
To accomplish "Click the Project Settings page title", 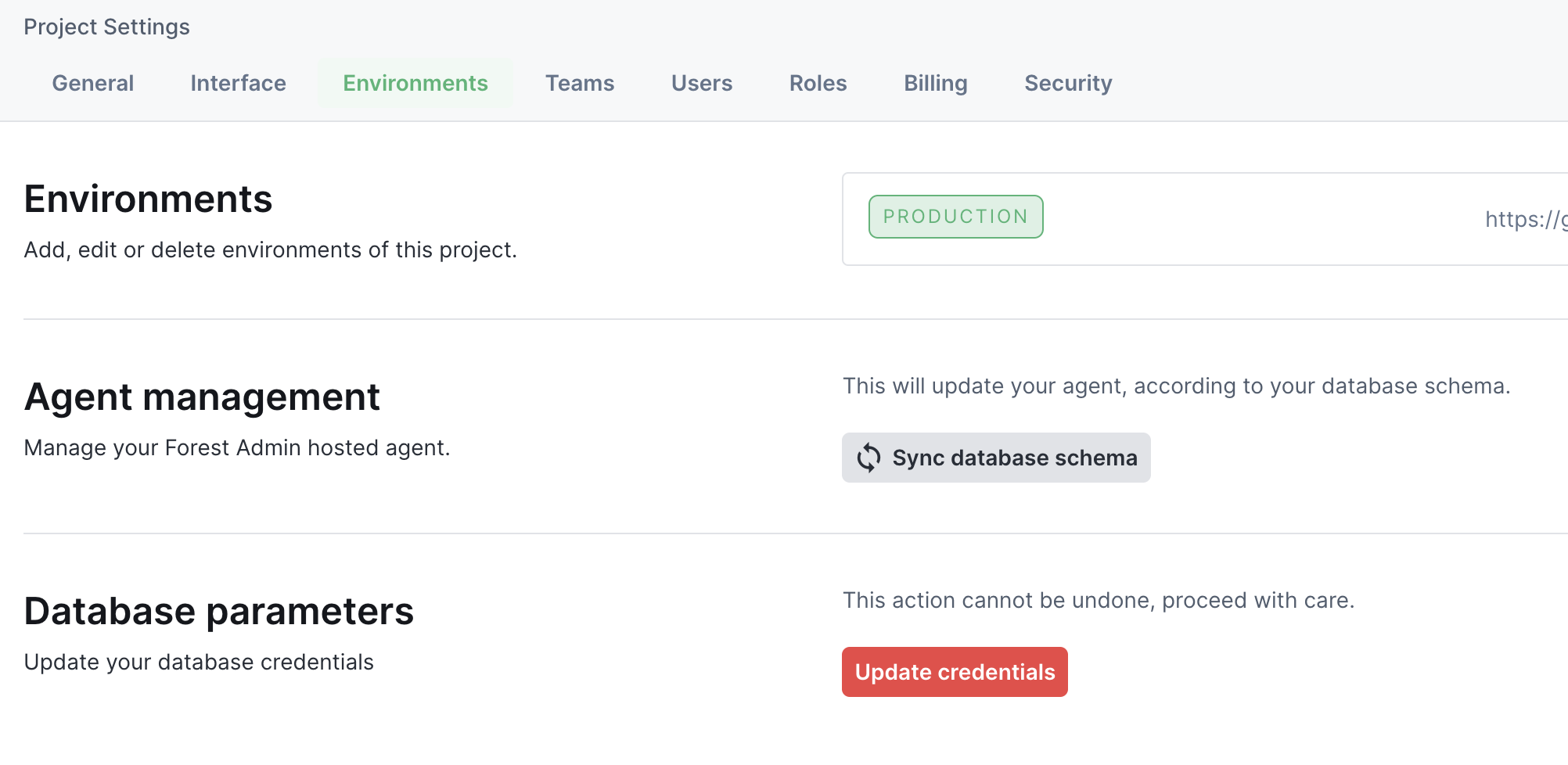I will (x=107, y=27).
